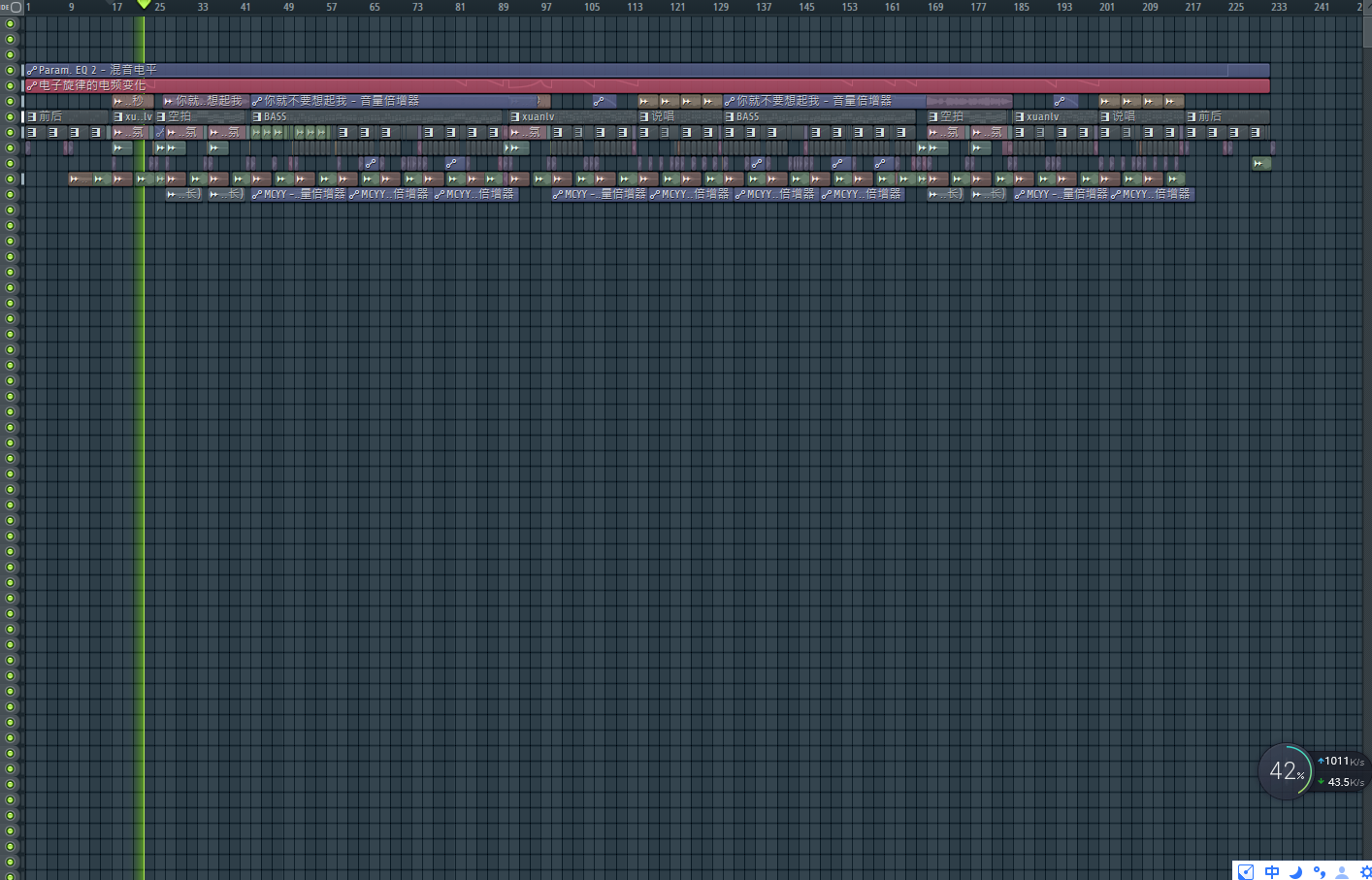
Task: Open the user account icon in the input toolbar
Action: pos(1342,871)
